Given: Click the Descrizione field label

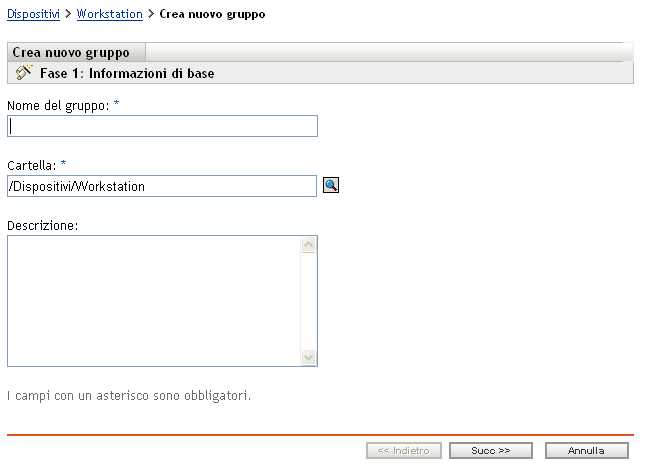Looking at the screenshot, I should click(x=43, y=224).
